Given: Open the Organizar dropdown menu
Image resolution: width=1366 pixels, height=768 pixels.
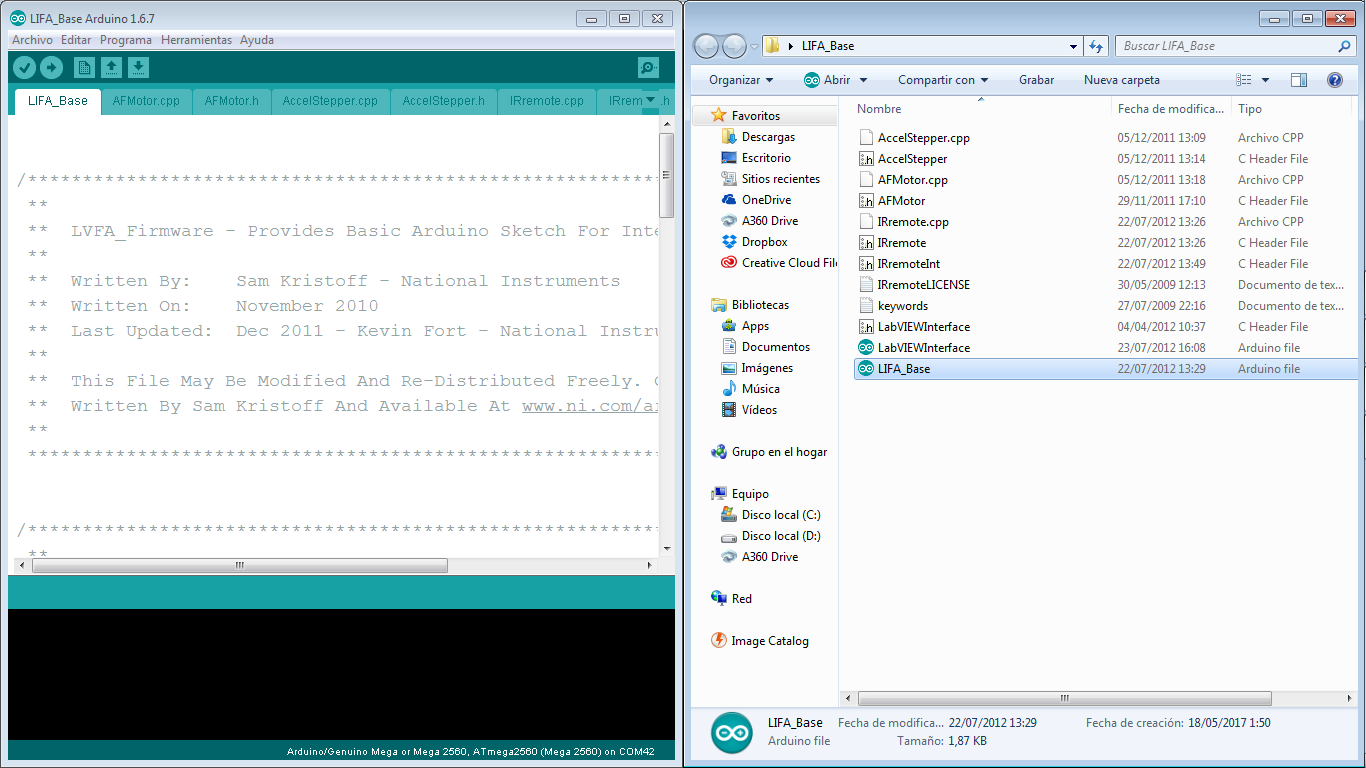Looking at the screenshot, I should pos(741,80).
